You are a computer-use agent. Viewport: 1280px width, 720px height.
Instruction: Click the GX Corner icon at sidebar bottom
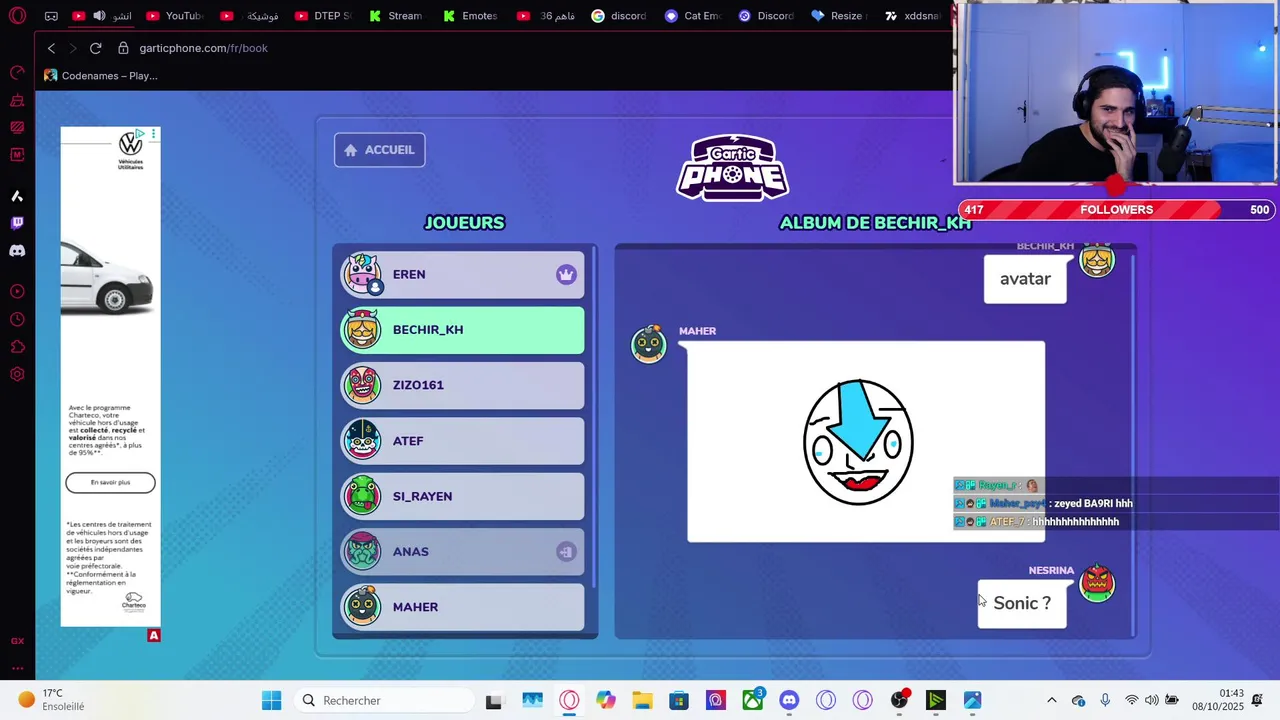17,641
